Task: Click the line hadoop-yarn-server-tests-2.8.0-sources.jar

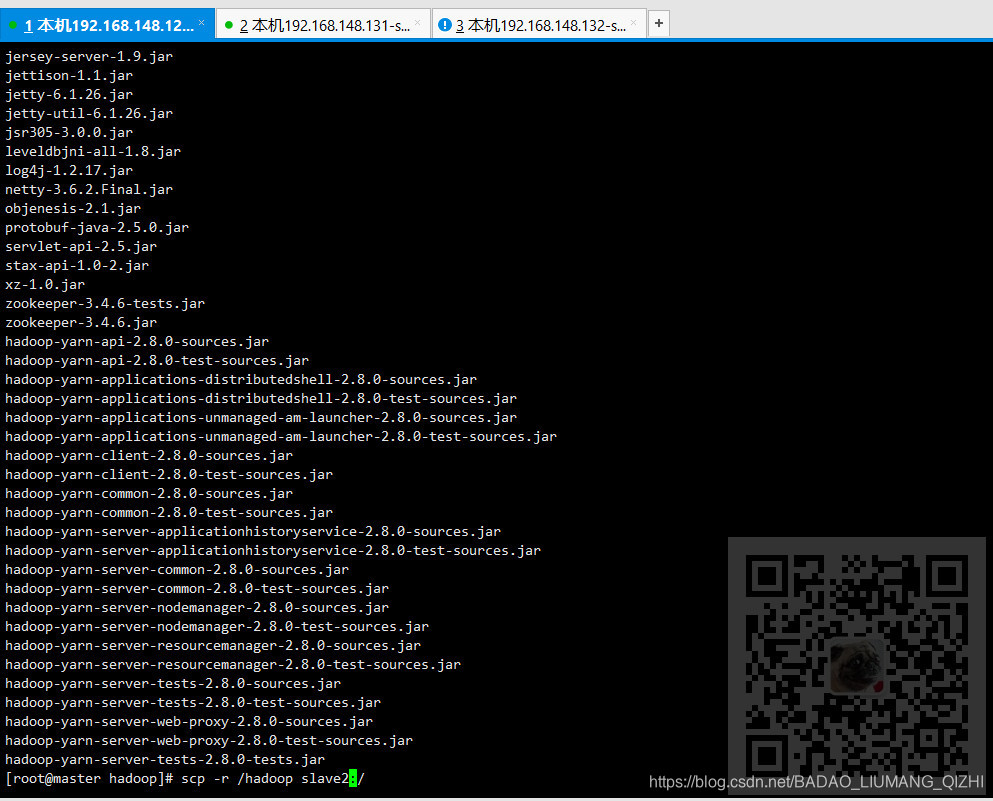Action: (x=173, y=683)
